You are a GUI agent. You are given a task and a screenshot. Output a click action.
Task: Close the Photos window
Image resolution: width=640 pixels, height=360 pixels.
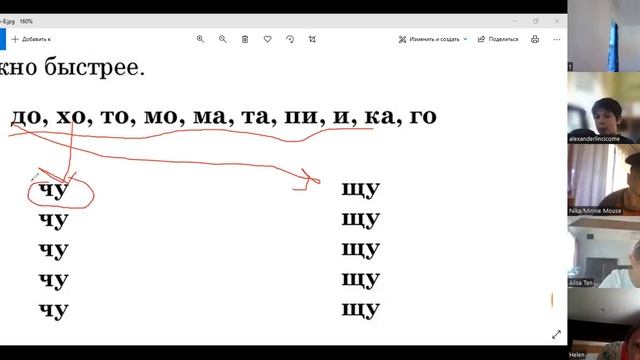(x=557, y=21)
